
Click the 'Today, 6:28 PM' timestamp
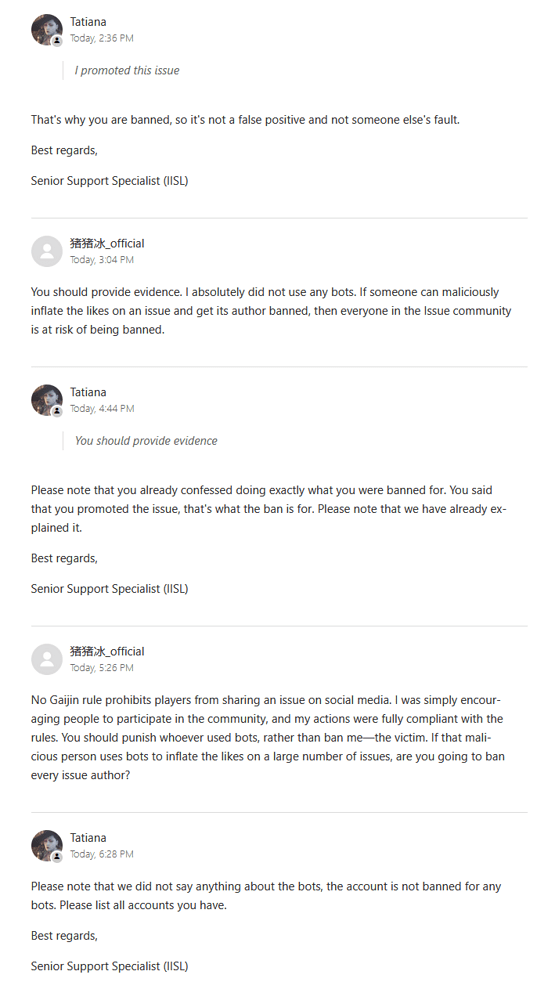click(x=101, y=854)
